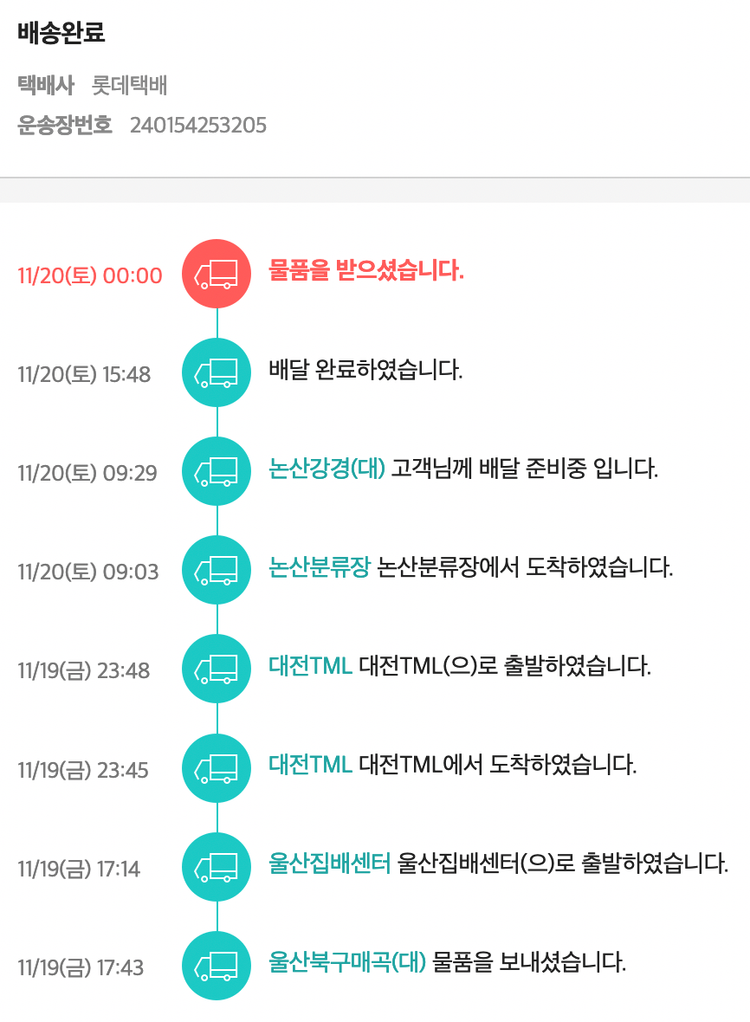Open the 울산북구매곡(대) branch link
750x1022 pixels.
click(x=347, y=962)
